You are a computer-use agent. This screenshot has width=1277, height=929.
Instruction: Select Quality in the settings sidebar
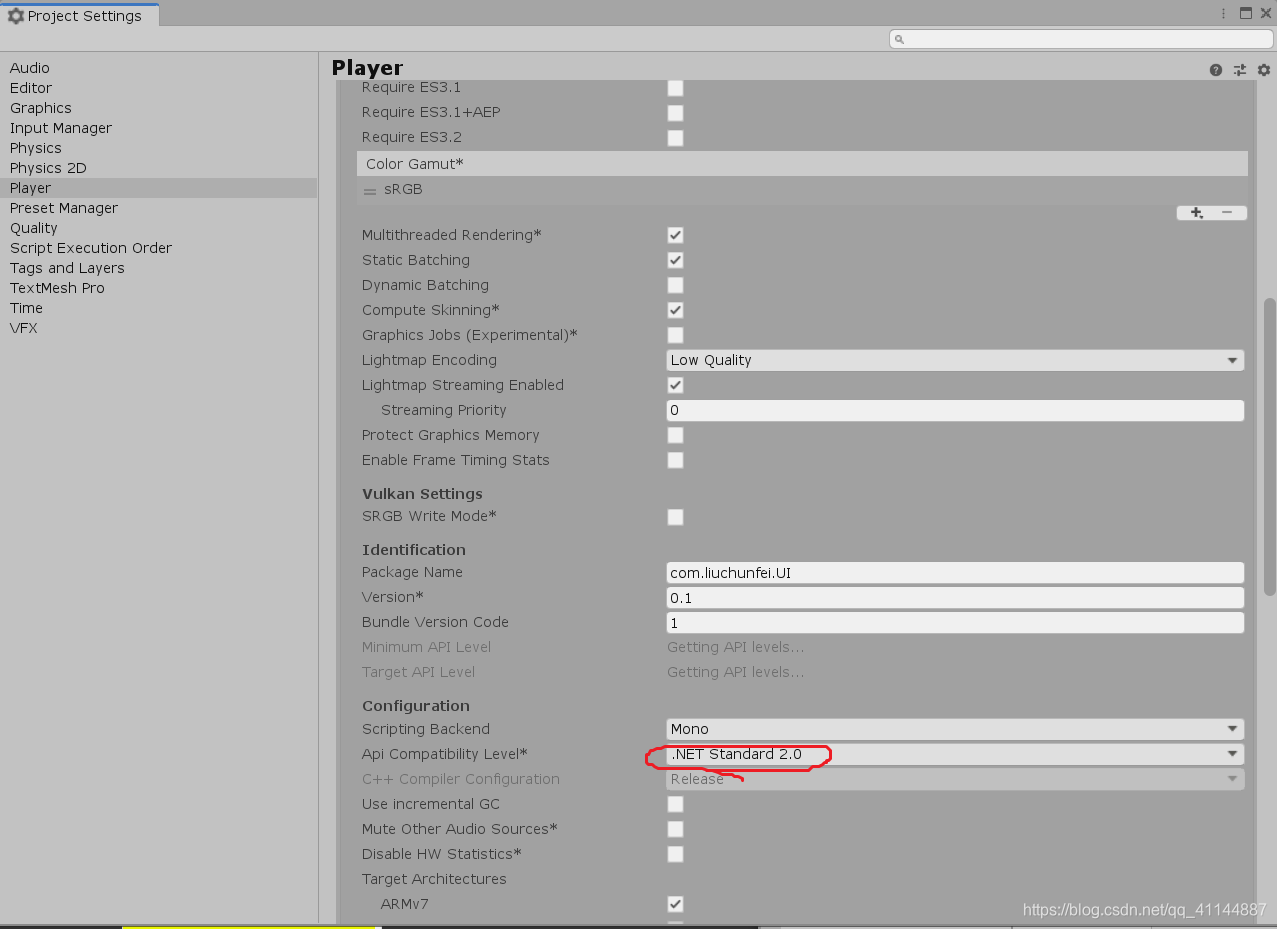point(33,228)
